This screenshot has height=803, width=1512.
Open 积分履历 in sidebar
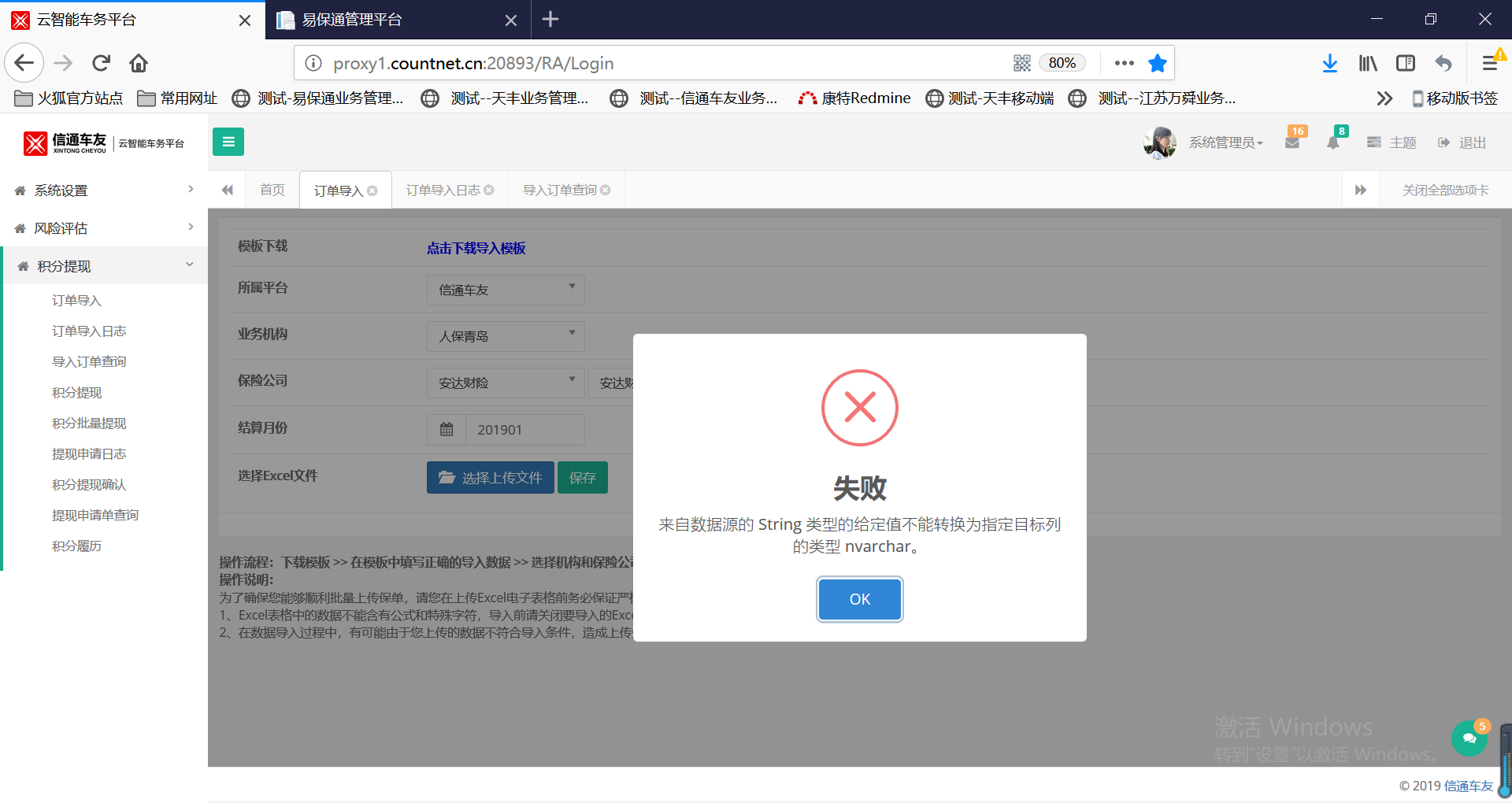(x=77, y=546)
